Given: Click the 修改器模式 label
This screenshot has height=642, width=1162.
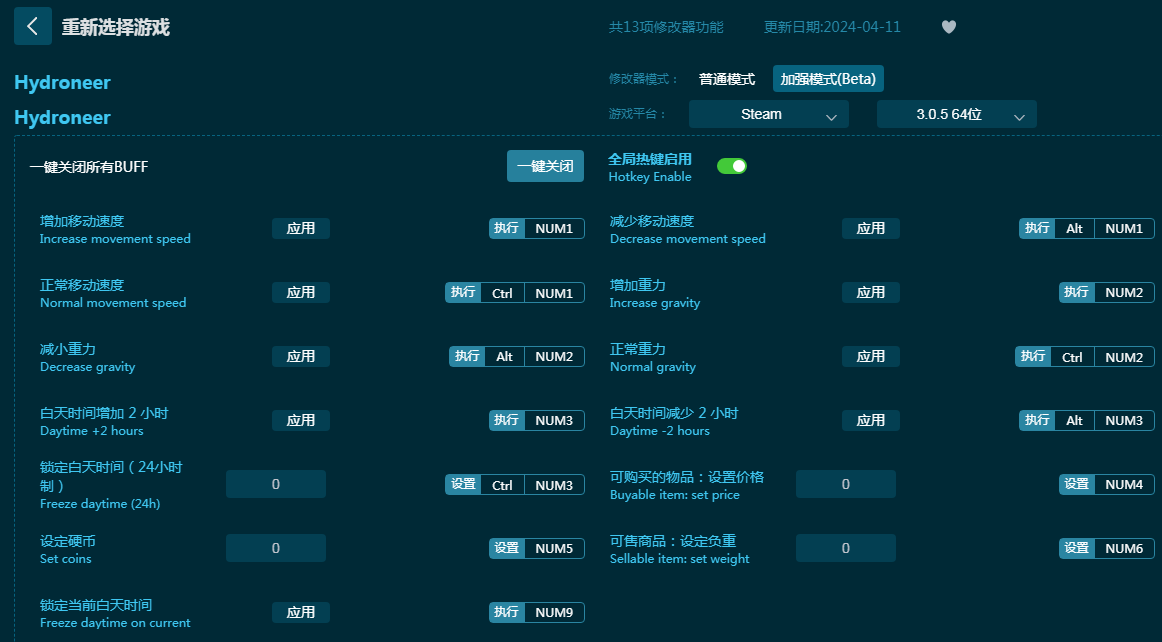Looking at the screenshot, I should [x=643, y=79].
